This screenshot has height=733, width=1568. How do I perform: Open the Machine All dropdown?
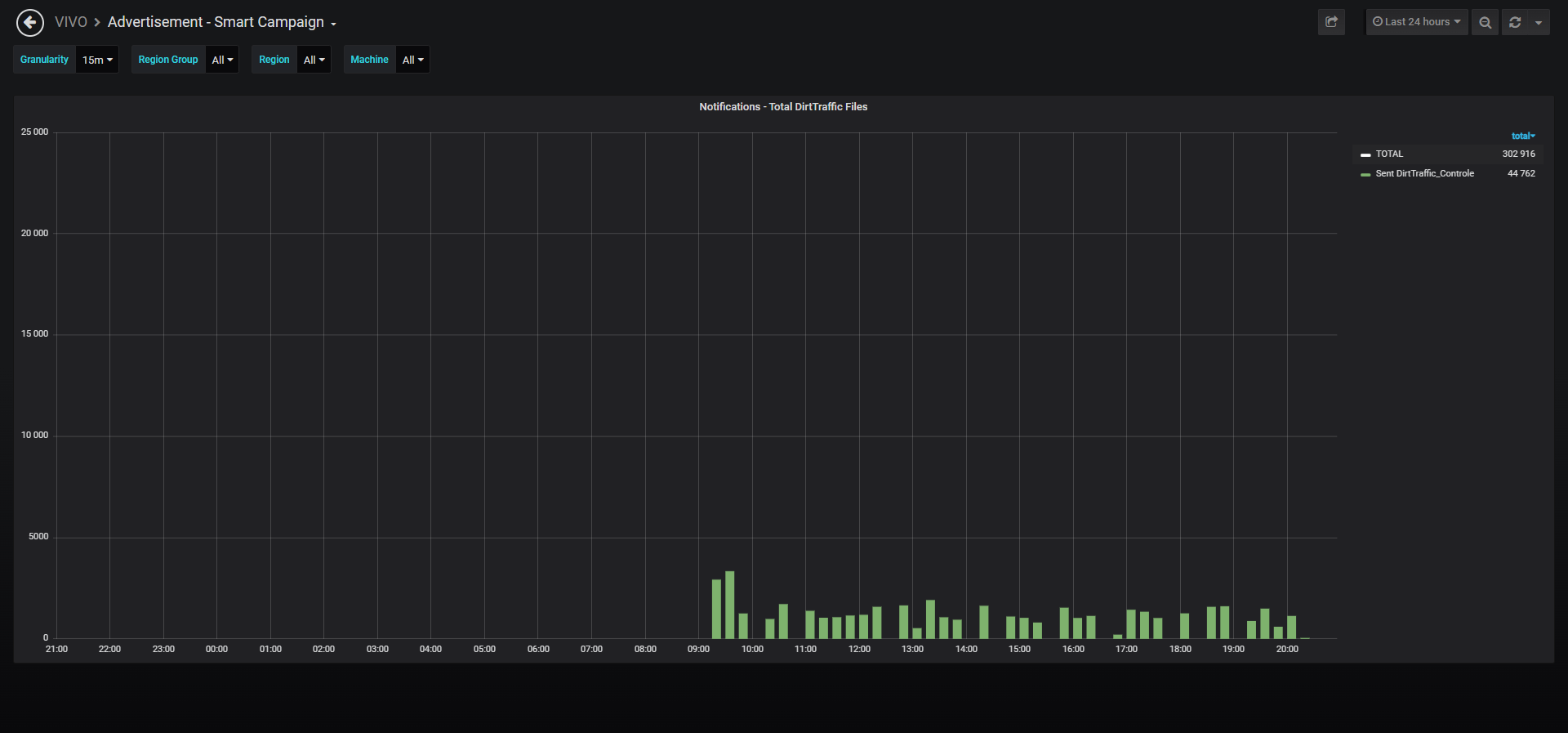point(412,60)
